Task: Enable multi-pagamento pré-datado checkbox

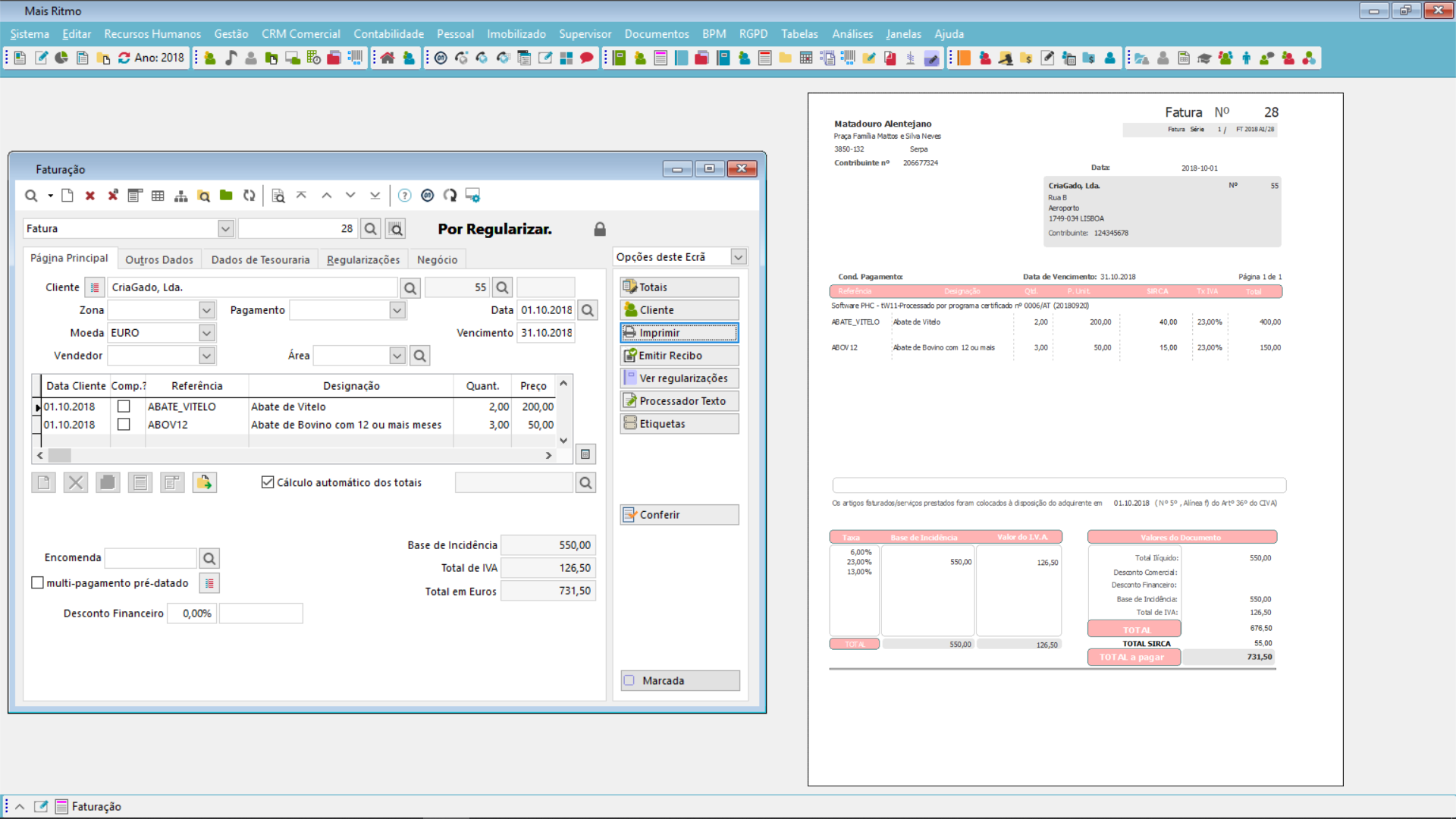Action: click(37, 582)
